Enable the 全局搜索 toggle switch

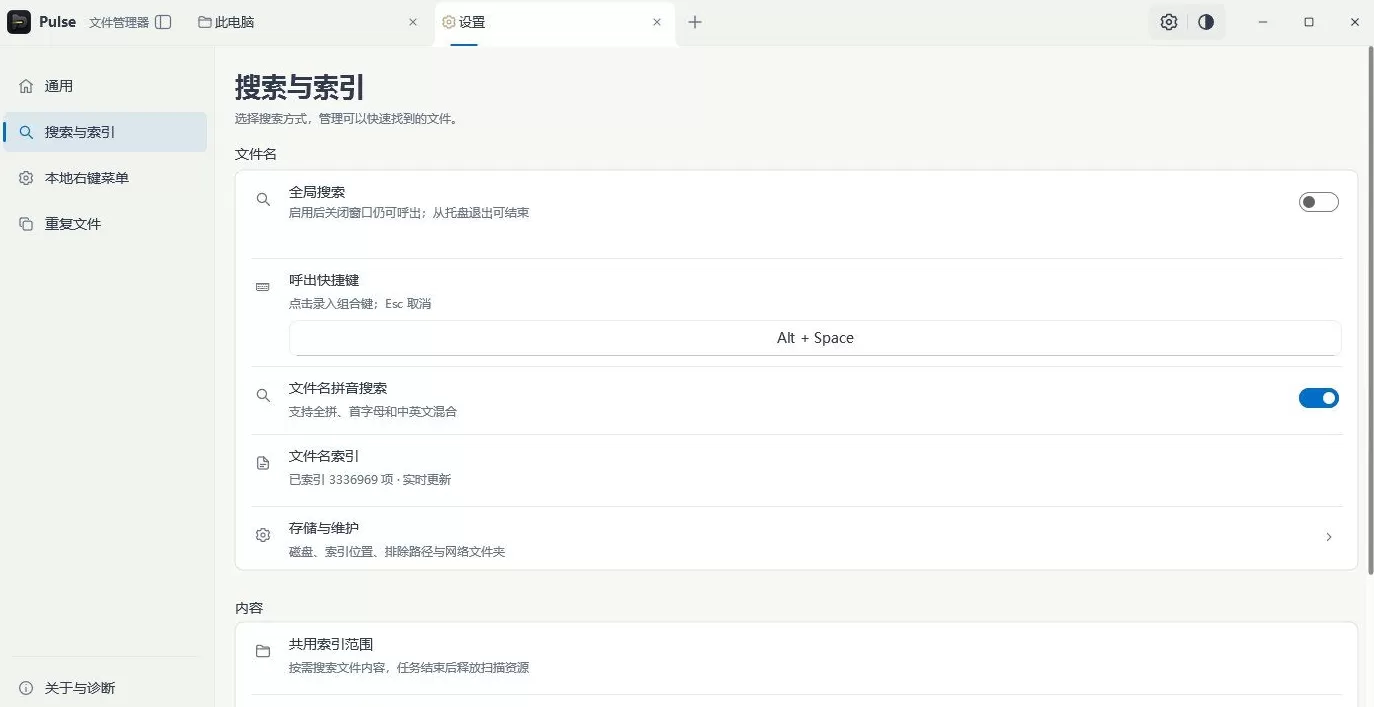point(1318,202)
